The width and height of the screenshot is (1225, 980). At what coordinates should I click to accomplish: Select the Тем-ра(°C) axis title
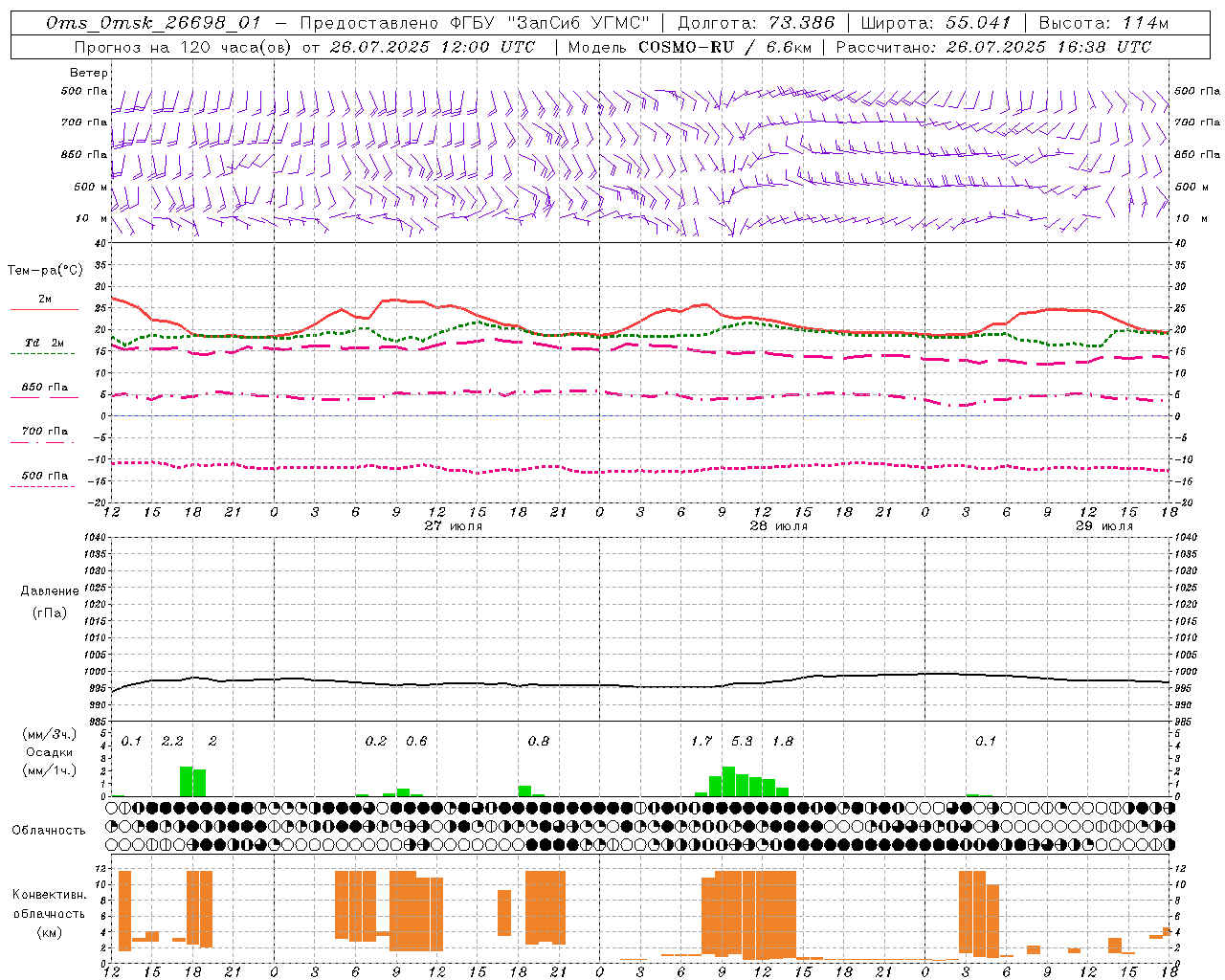pos(45,271)
